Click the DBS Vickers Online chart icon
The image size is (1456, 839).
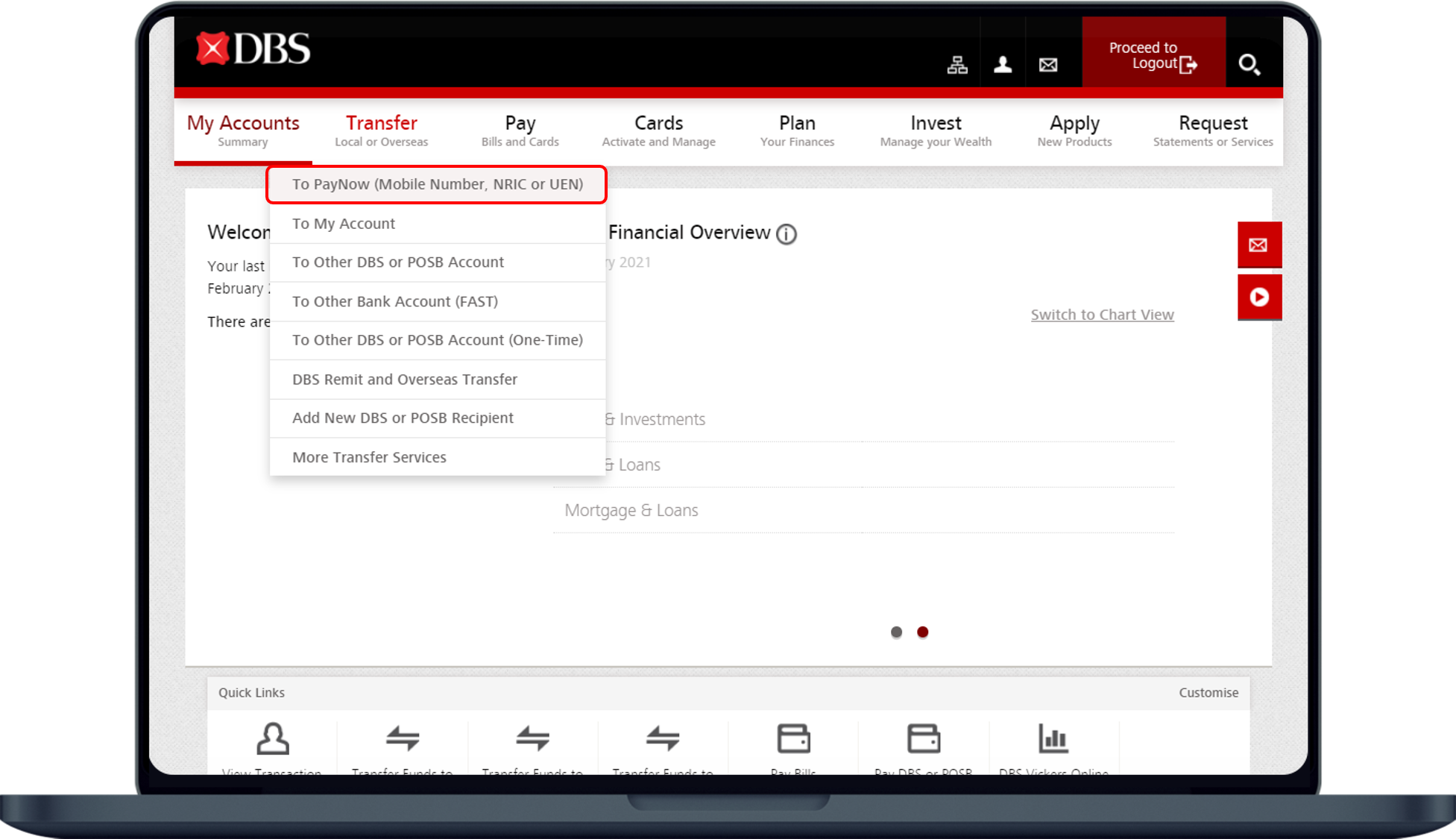coord(1053,738)
